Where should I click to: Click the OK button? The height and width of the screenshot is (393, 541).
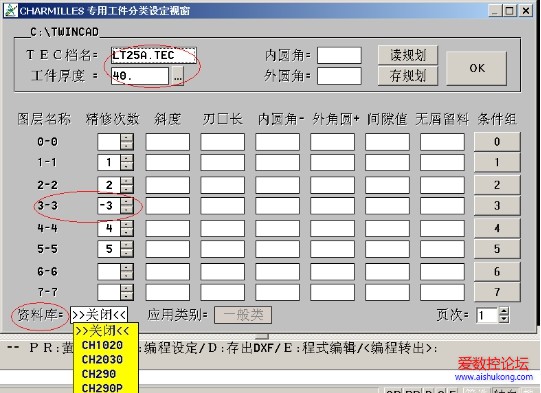[x=476, y=68]
